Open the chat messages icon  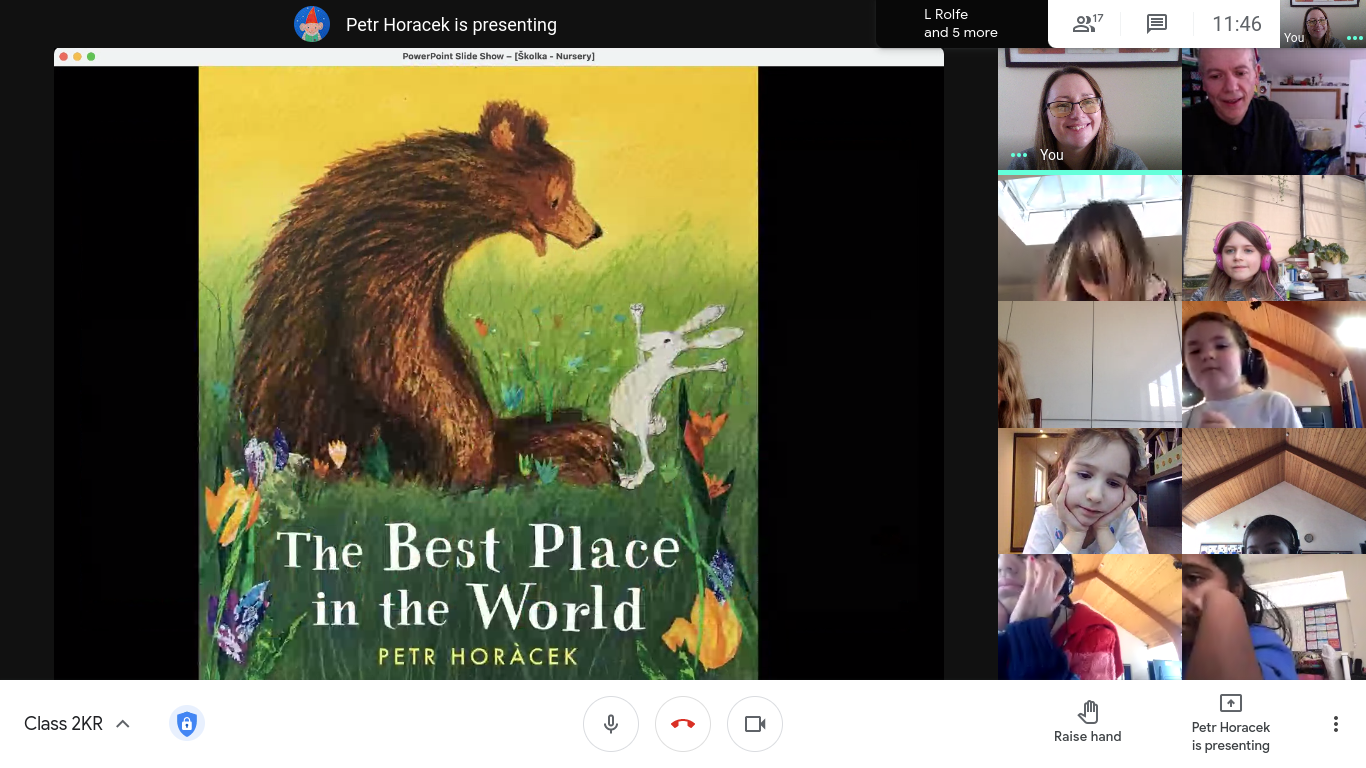pyautogui.click(x=1157, y=24)
